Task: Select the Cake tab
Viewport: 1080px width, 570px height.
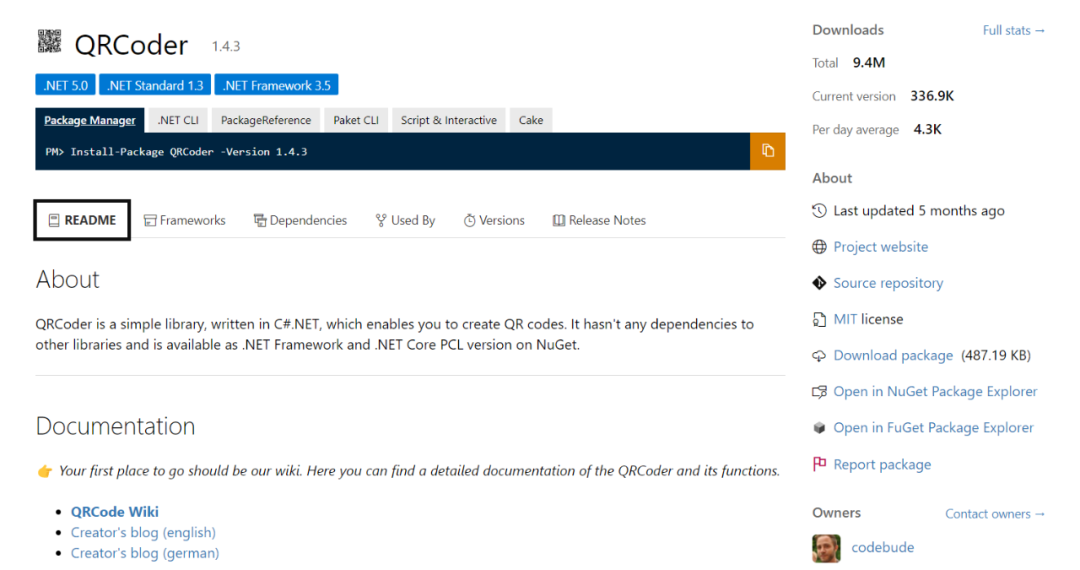Action: 530,120
